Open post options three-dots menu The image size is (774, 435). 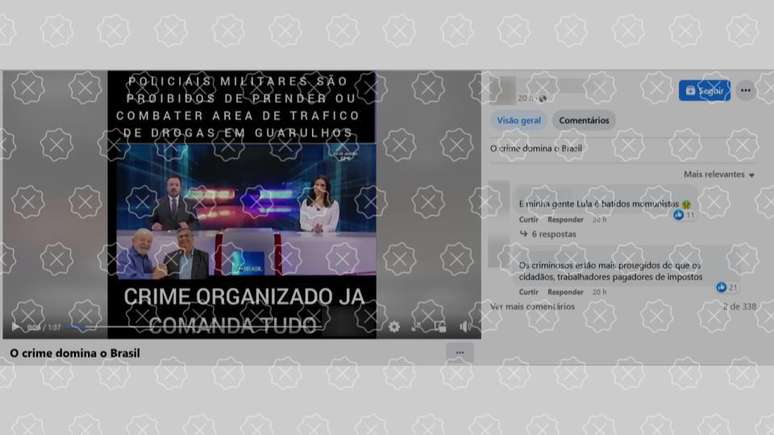coord(746,91)
